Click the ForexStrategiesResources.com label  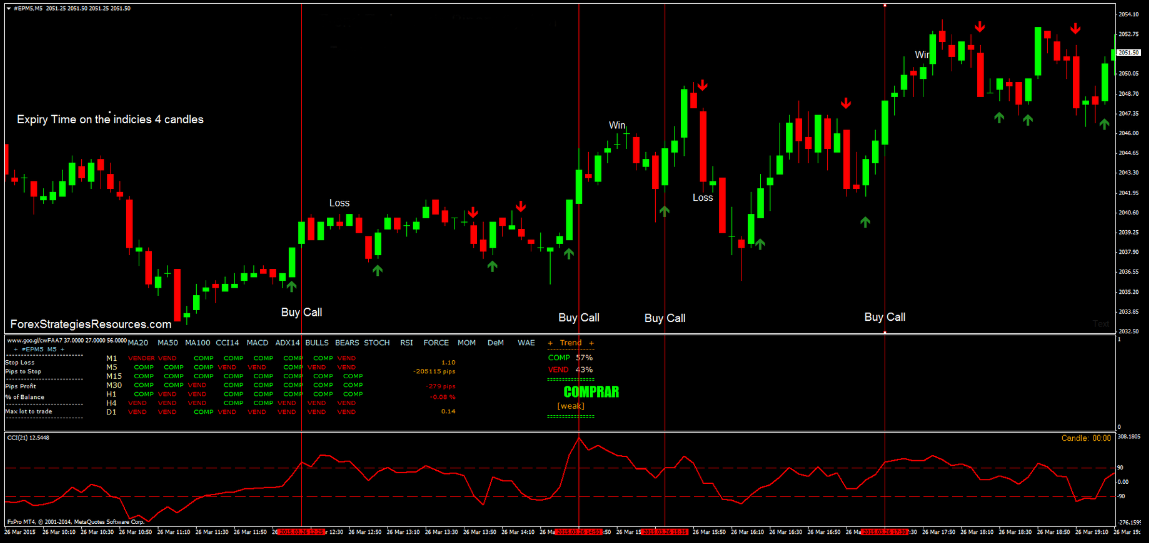(x=90, y=323)
